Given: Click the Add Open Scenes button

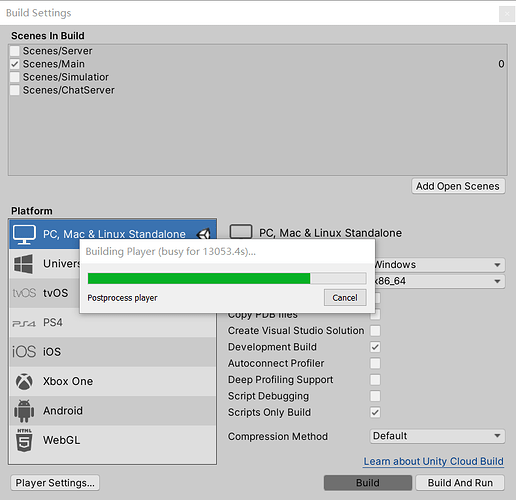Looking at the screenshot, I should [458, 186].
